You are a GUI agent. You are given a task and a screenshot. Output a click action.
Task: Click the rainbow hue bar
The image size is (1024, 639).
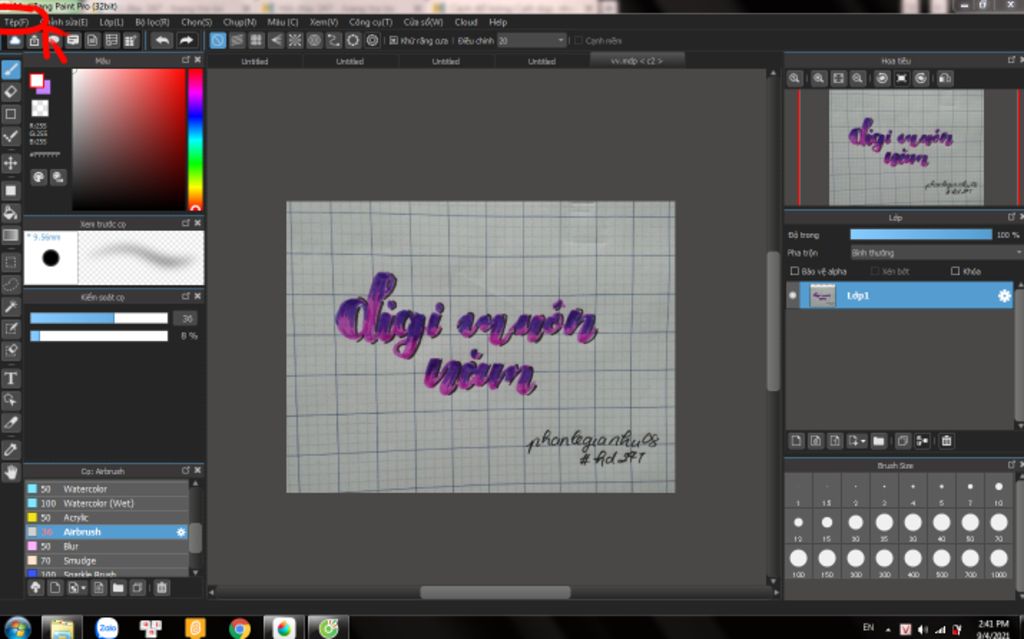pos(195,139)
